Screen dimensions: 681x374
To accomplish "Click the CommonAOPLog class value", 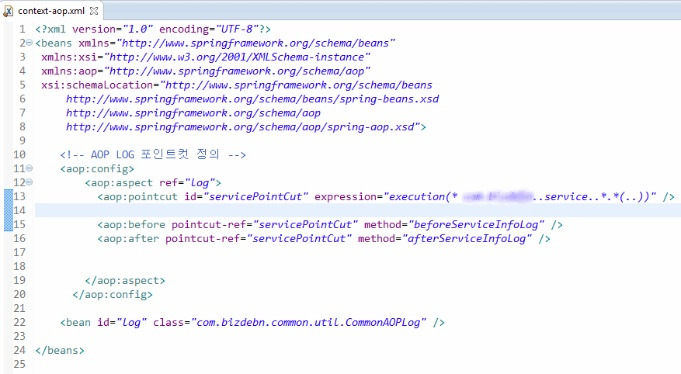I will [x=308, y=322].
